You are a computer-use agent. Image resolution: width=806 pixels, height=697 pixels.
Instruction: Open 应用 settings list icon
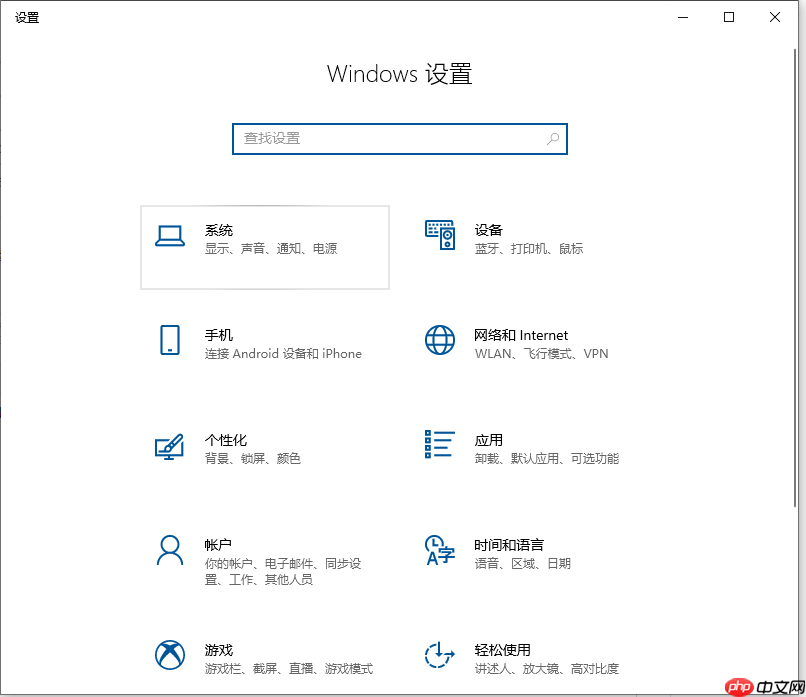coord(440,447)
